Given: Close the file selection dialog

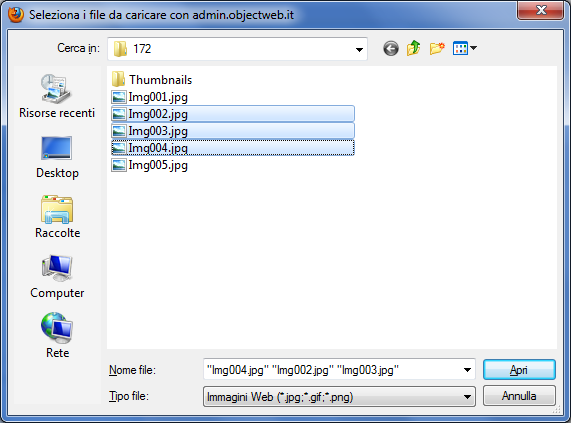Looking at the screenshot, I should (541, 10).
